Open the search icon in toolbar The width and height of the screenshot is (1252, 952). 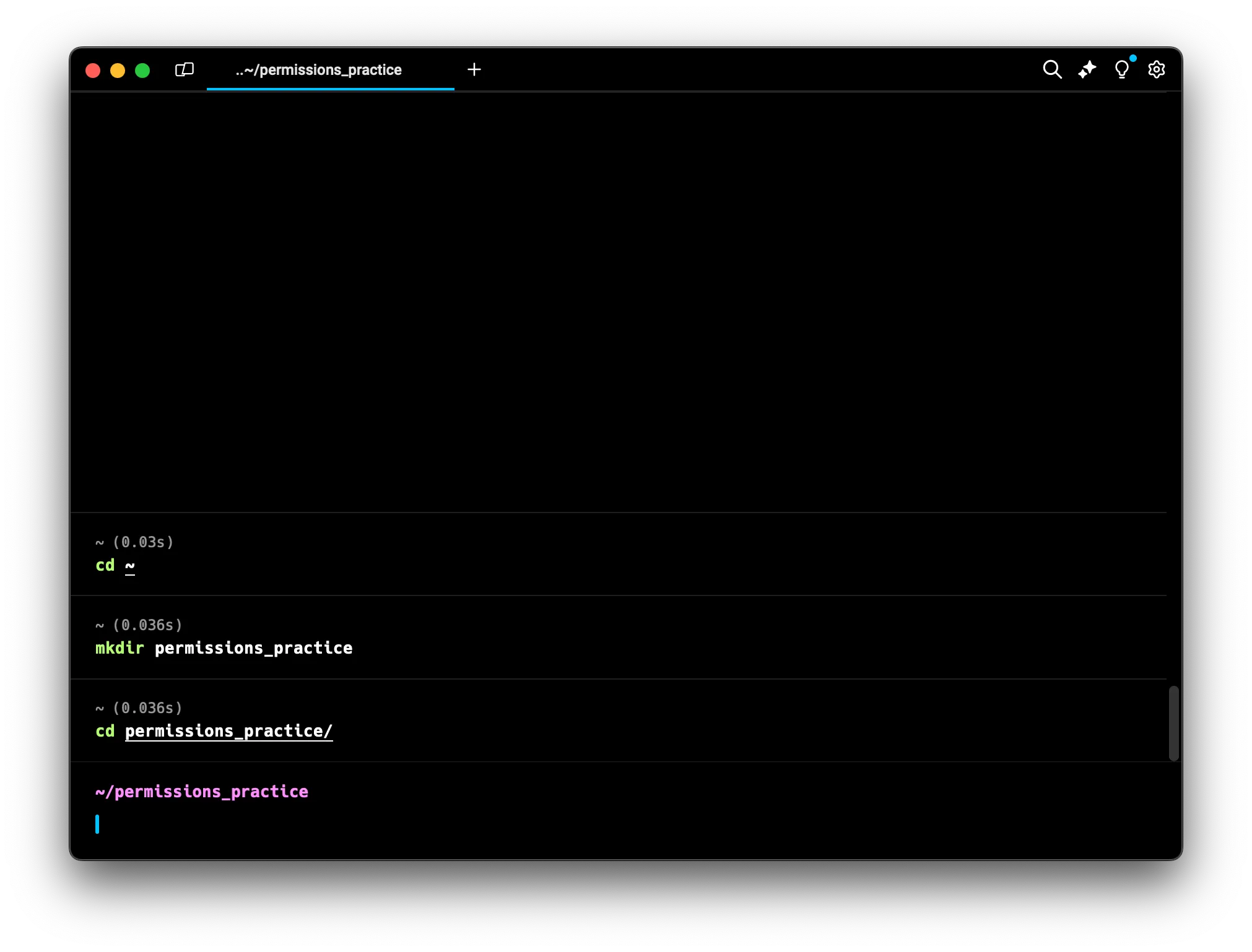pyautogui.click(x=1052, y=69)
